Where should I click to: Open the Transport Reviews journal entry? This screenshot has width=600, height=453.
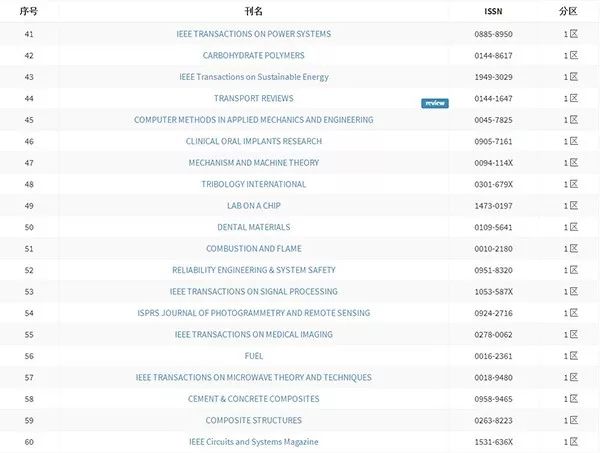(x=253, y=98)
